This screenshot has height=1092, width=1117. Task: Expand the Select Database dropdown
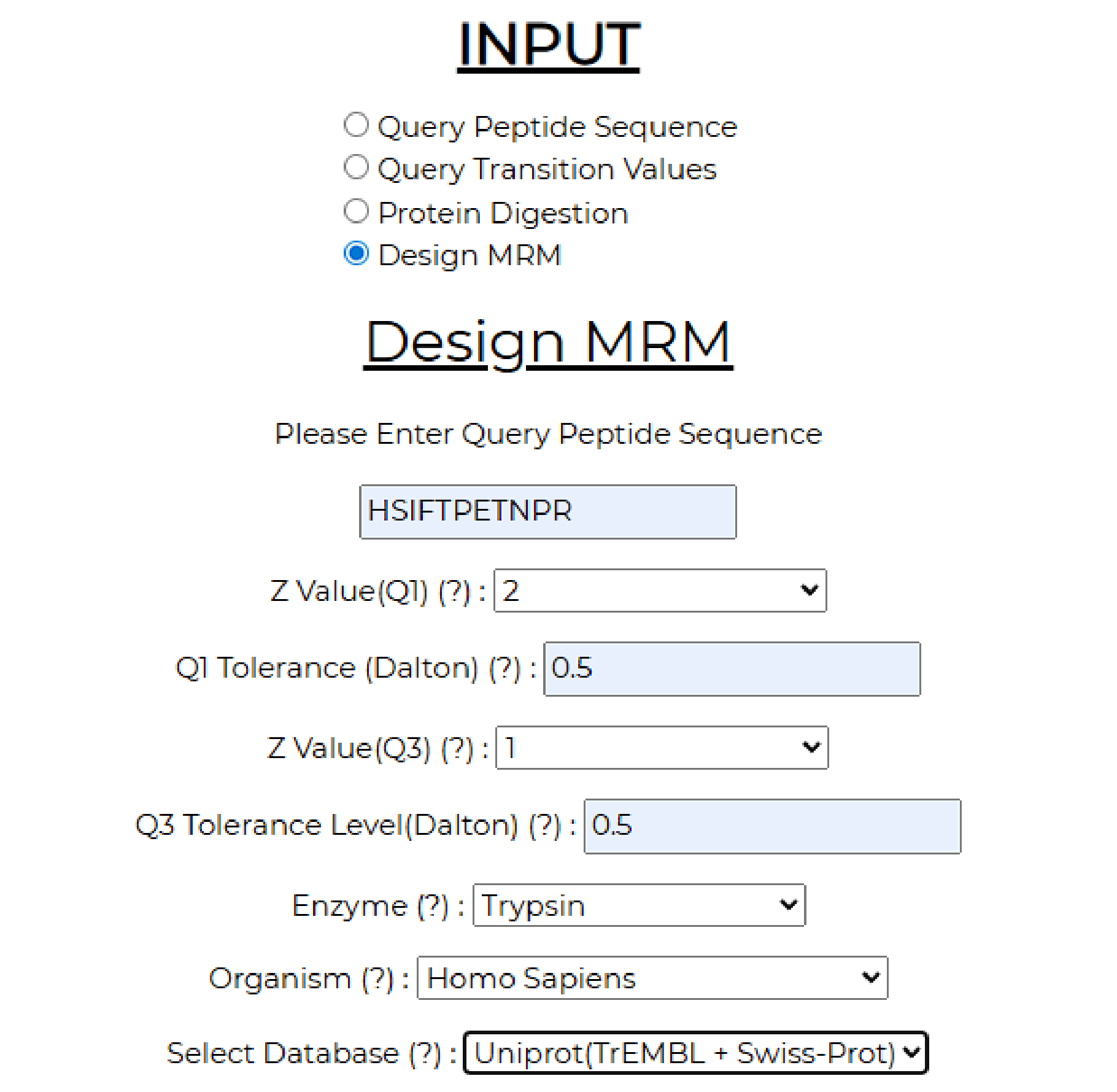click(695, 1053)
